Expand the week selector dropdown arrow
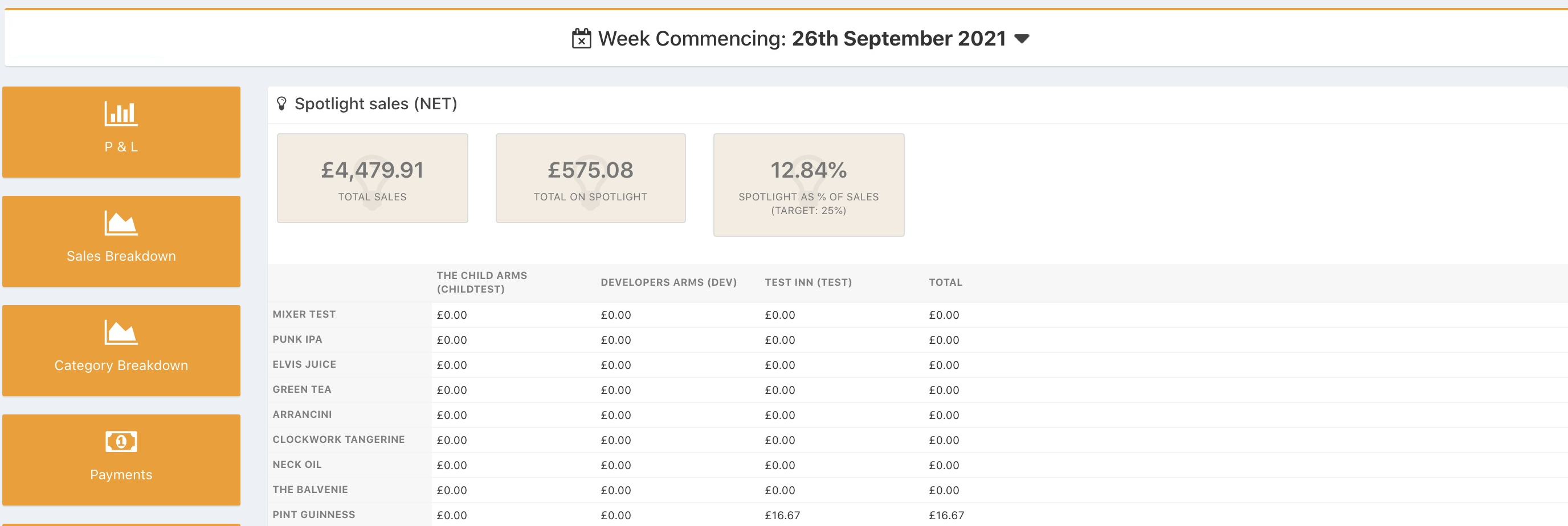The height and width of the screenshot is (526, 1568). [1022, 39]
